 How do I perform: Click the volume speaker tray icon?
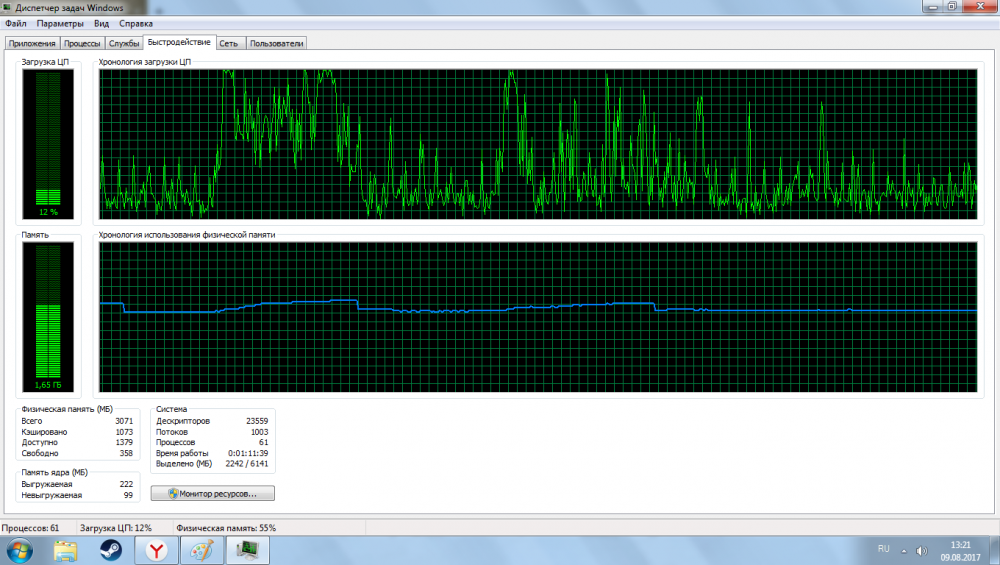(x=920, y=550)
